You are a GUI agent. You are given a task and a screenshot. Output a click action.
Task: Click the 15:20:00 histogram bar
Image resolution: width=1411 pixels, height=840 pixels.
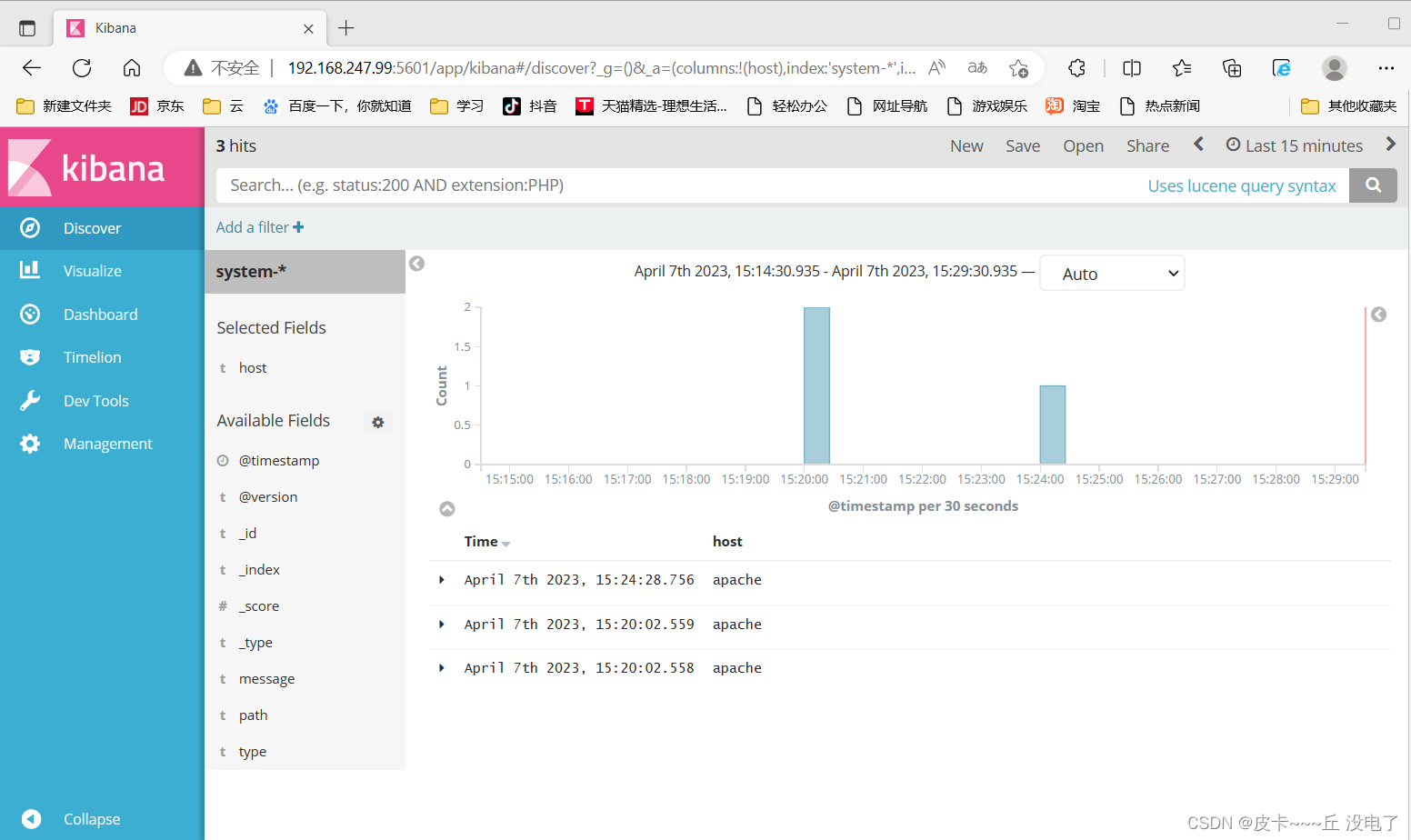(816, 385)
